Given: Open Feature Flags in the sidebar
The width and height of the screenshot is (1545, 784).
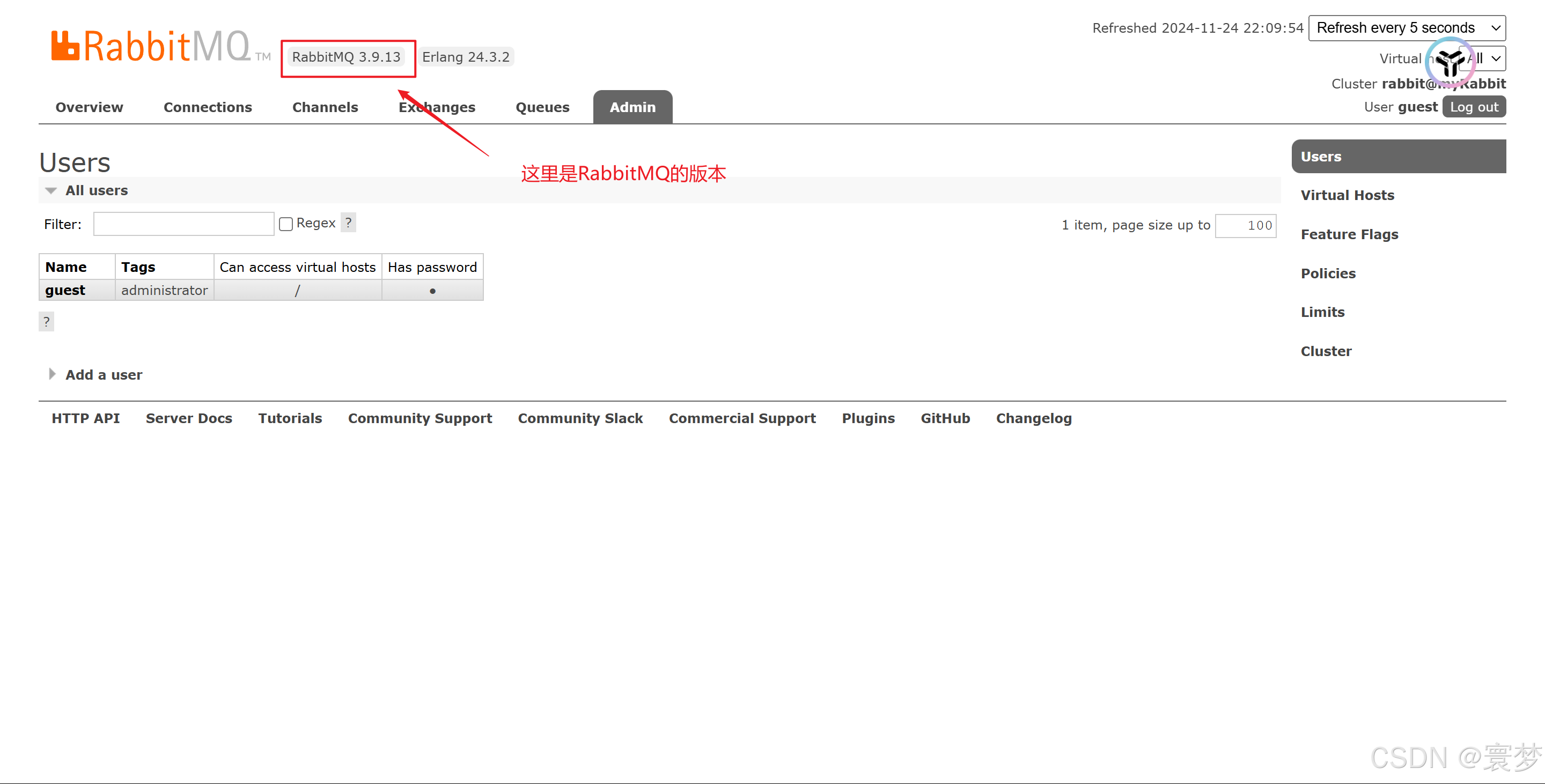Looking at the screenshot, I should (1349, 234).
